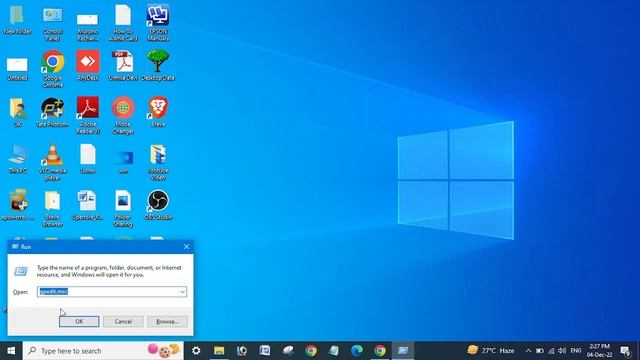Select the Control Panel desktop icon
This screenshot has height=360, width=640.
(53, 23)
